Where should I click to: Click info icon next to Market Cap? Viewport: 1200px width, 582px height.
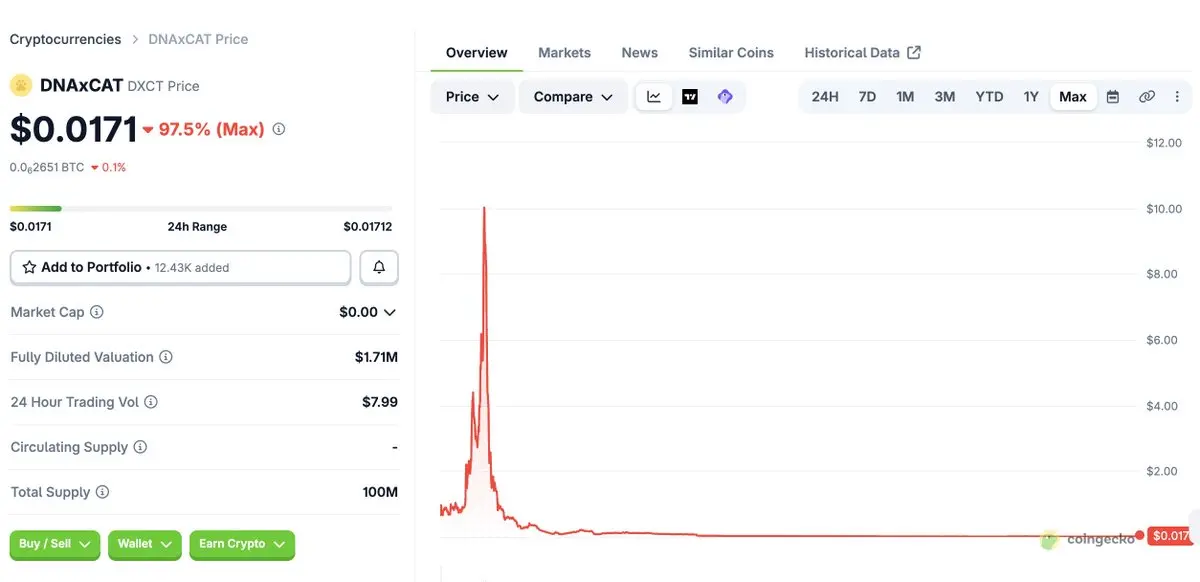coord(97,312)
